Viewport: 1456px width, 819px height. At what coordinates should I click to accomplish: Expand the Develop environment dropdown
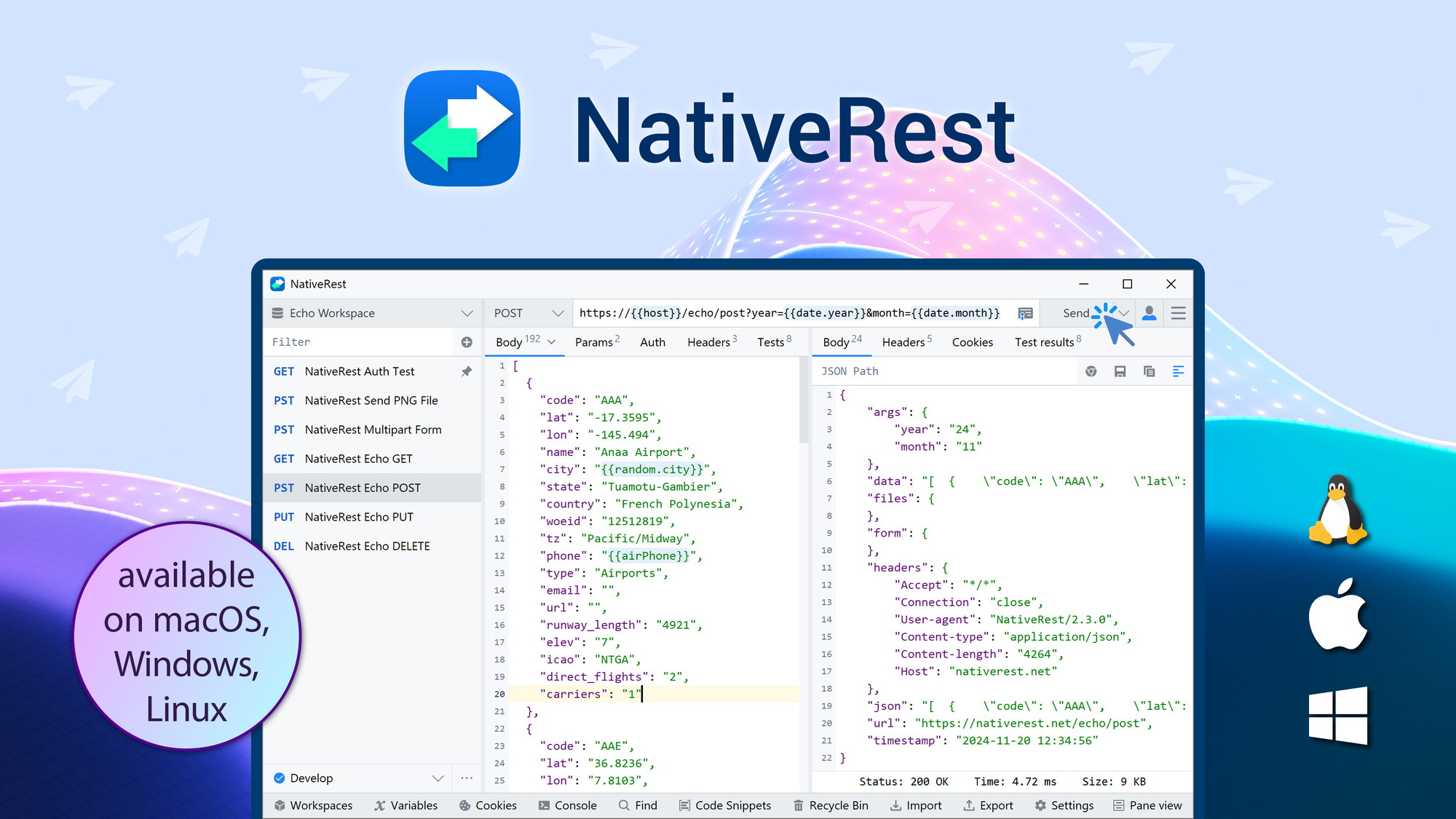[437, 777]
